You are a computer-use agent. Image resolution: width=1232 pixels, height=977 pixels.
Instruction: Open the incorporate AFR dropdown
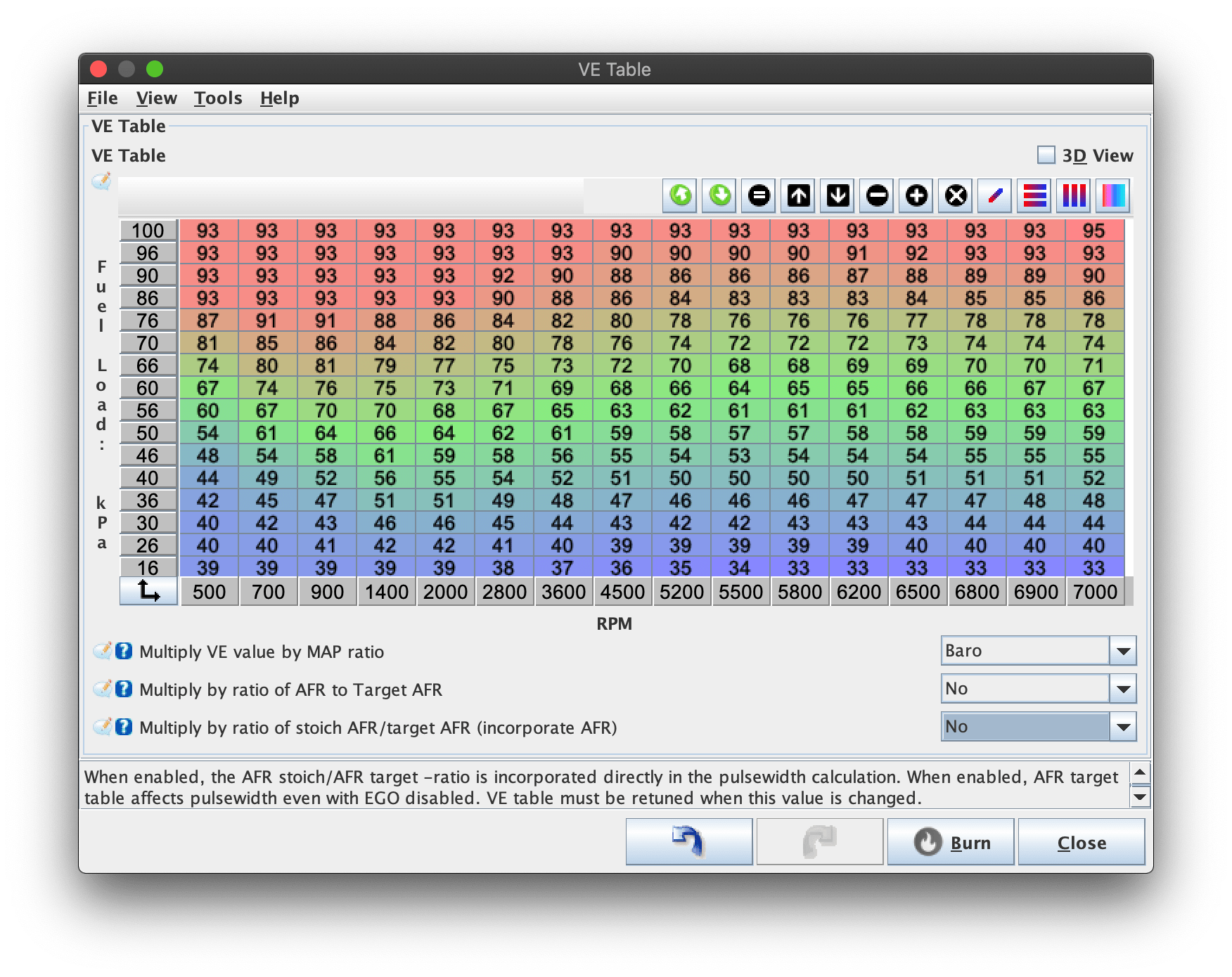coord(1039,727)
